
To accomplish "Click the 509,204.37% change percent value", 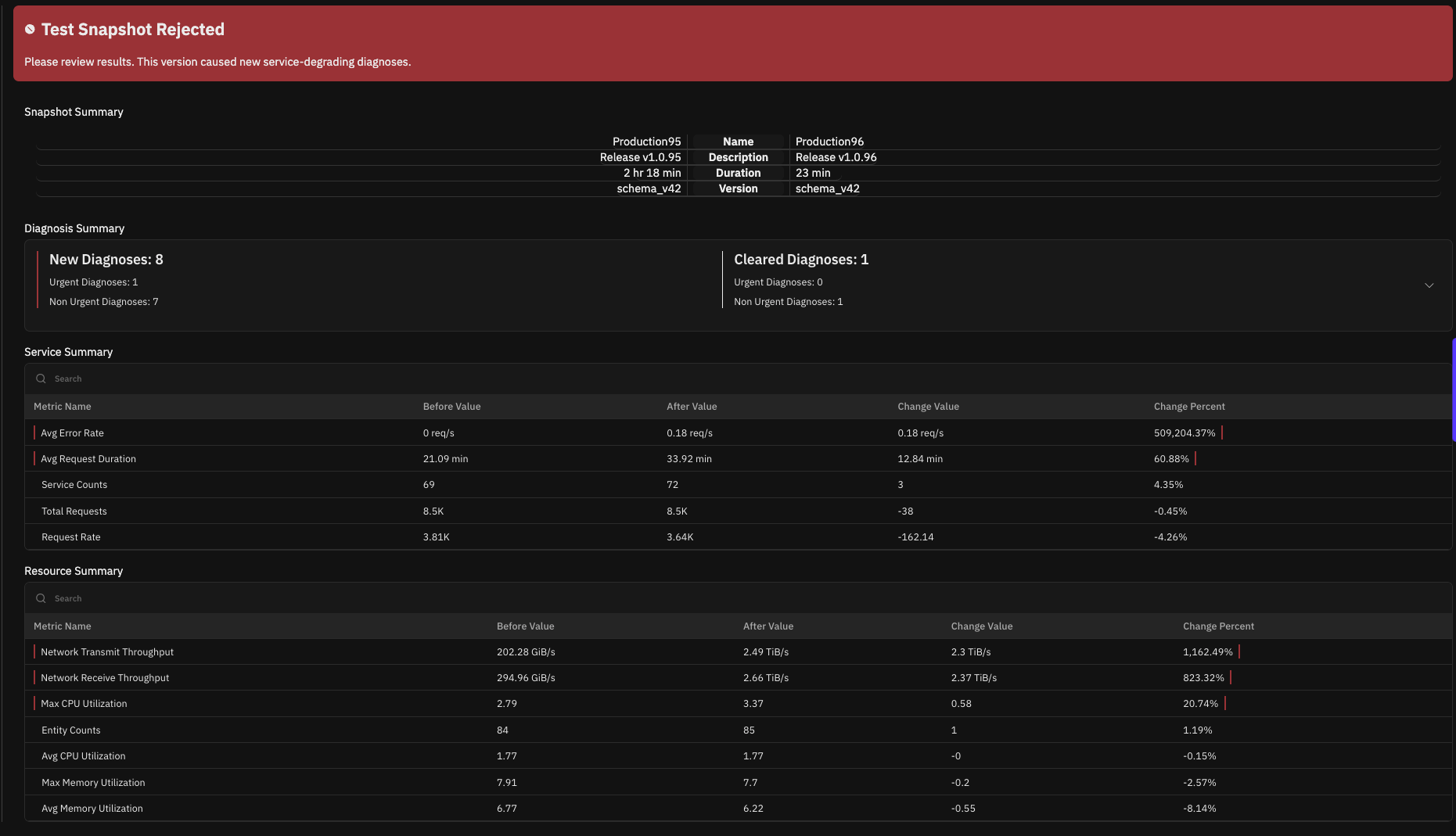I will point(1185,433).
